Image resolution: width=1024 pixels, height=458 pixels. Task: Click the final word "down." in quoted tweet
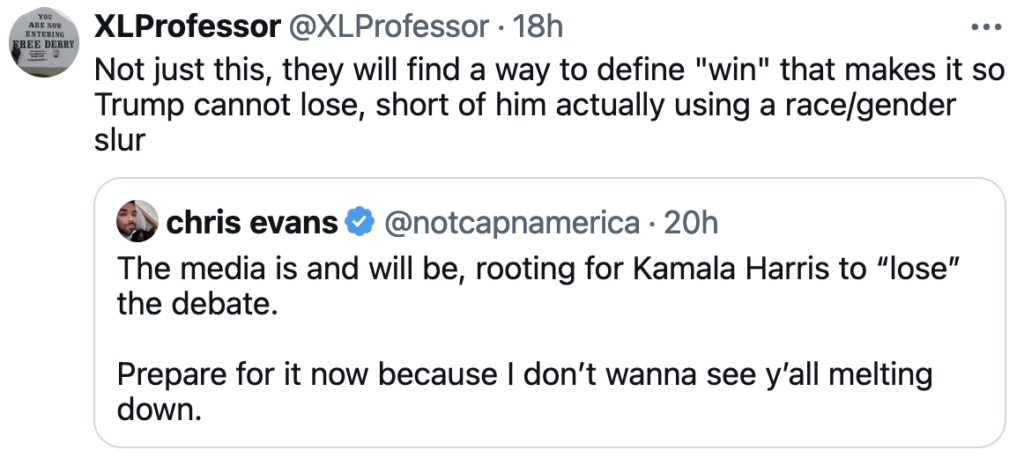tap(159, 409)
